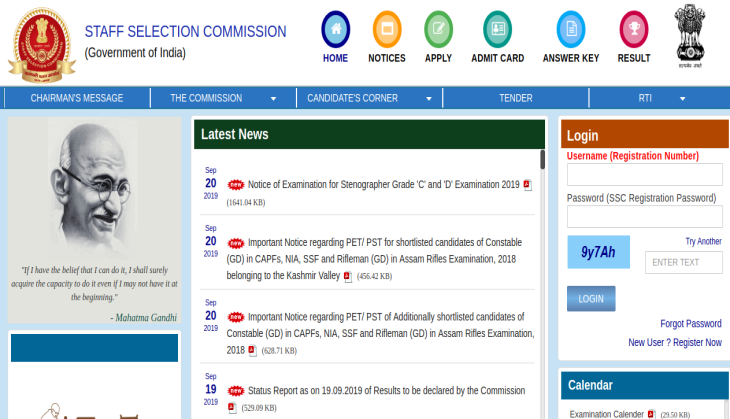Click the national Ashoka emblem
Screen dimensions: 730x419
690,36
